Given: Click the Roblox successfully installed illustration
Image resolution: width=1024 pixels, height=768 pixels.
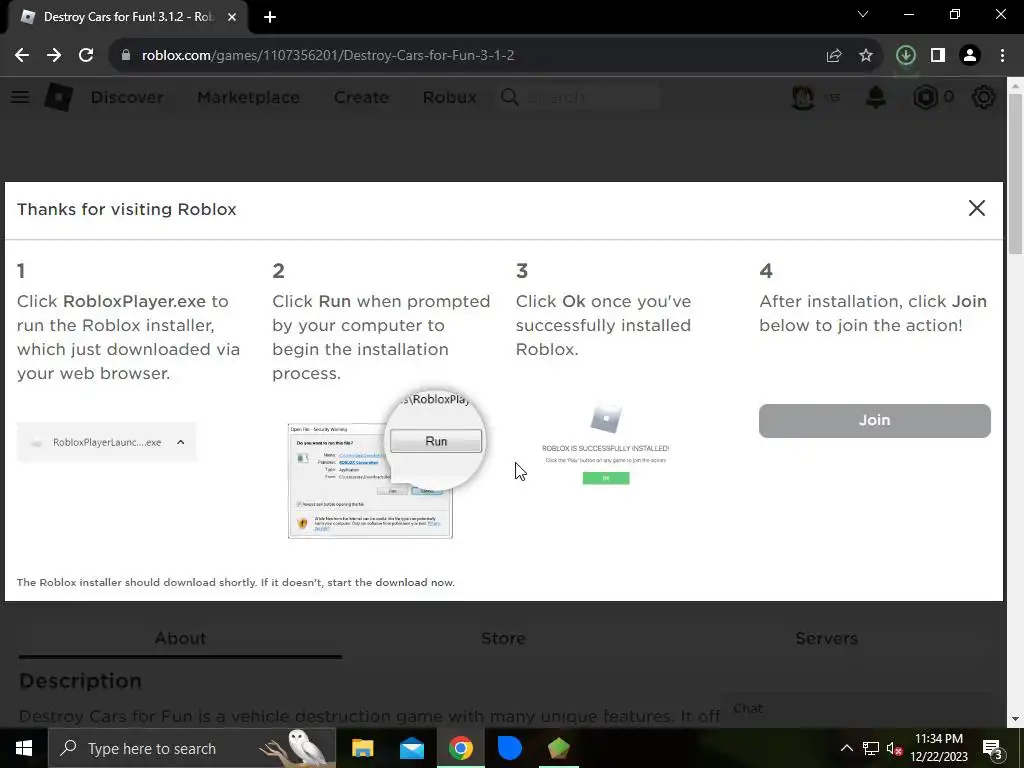Looking at the screenshot, I should click(x=605, y=444).
